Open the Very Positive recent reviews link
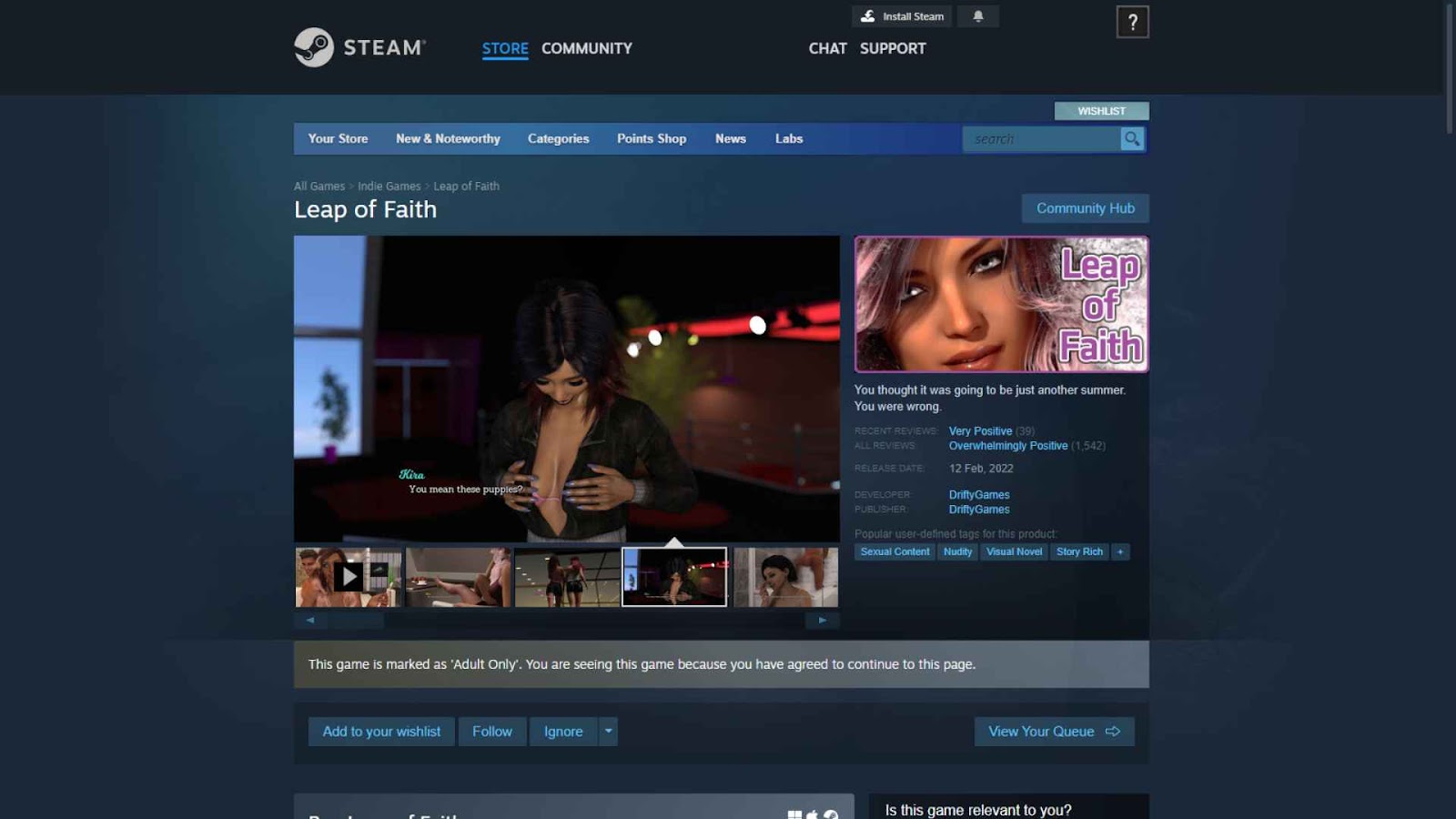Viewport: 1456px width, 819px height. tap(980, 431)
